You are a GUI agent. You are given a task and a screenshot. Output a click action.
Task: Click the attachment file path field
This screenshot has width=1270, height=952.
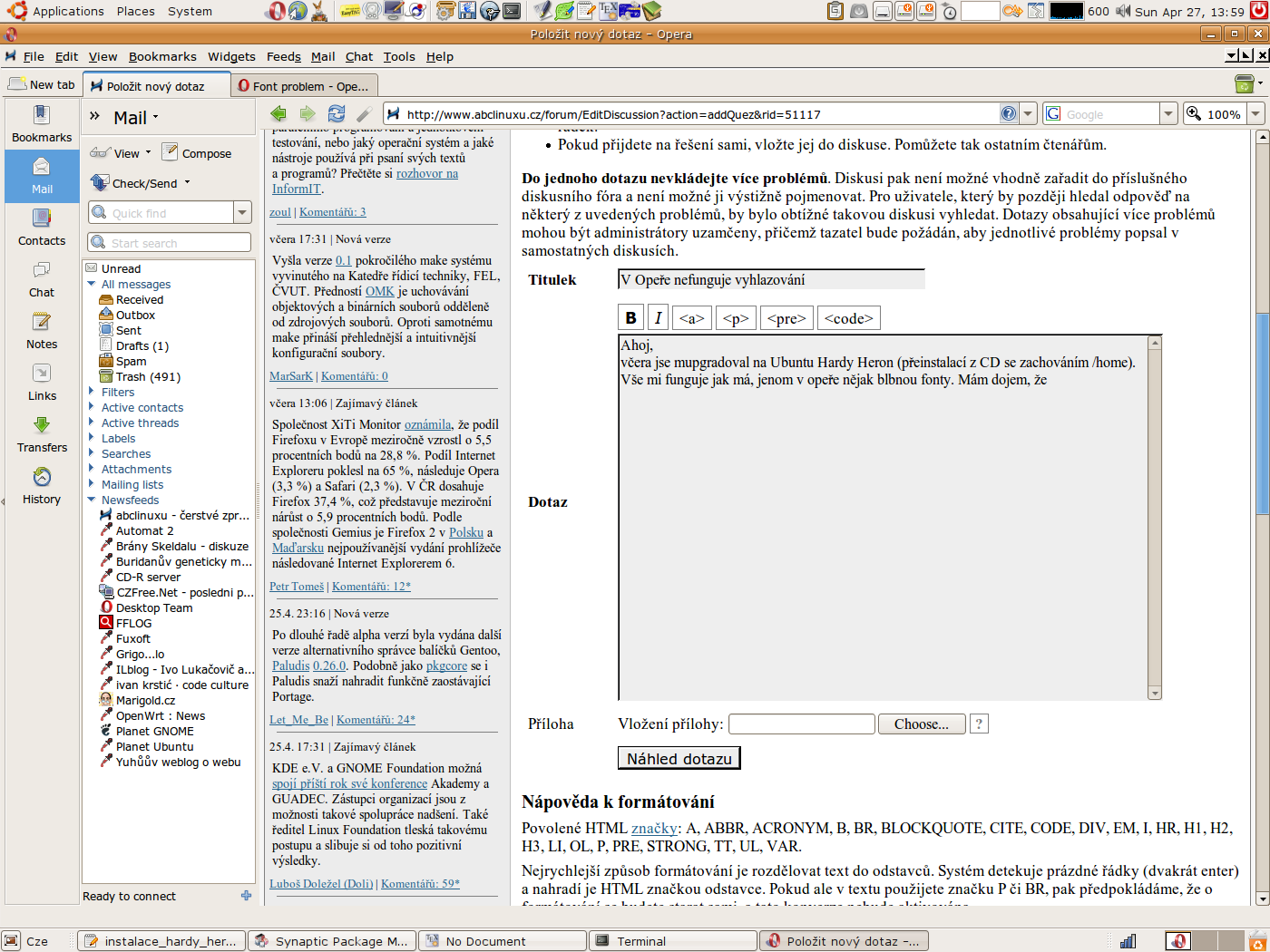[x=802, y=724]
